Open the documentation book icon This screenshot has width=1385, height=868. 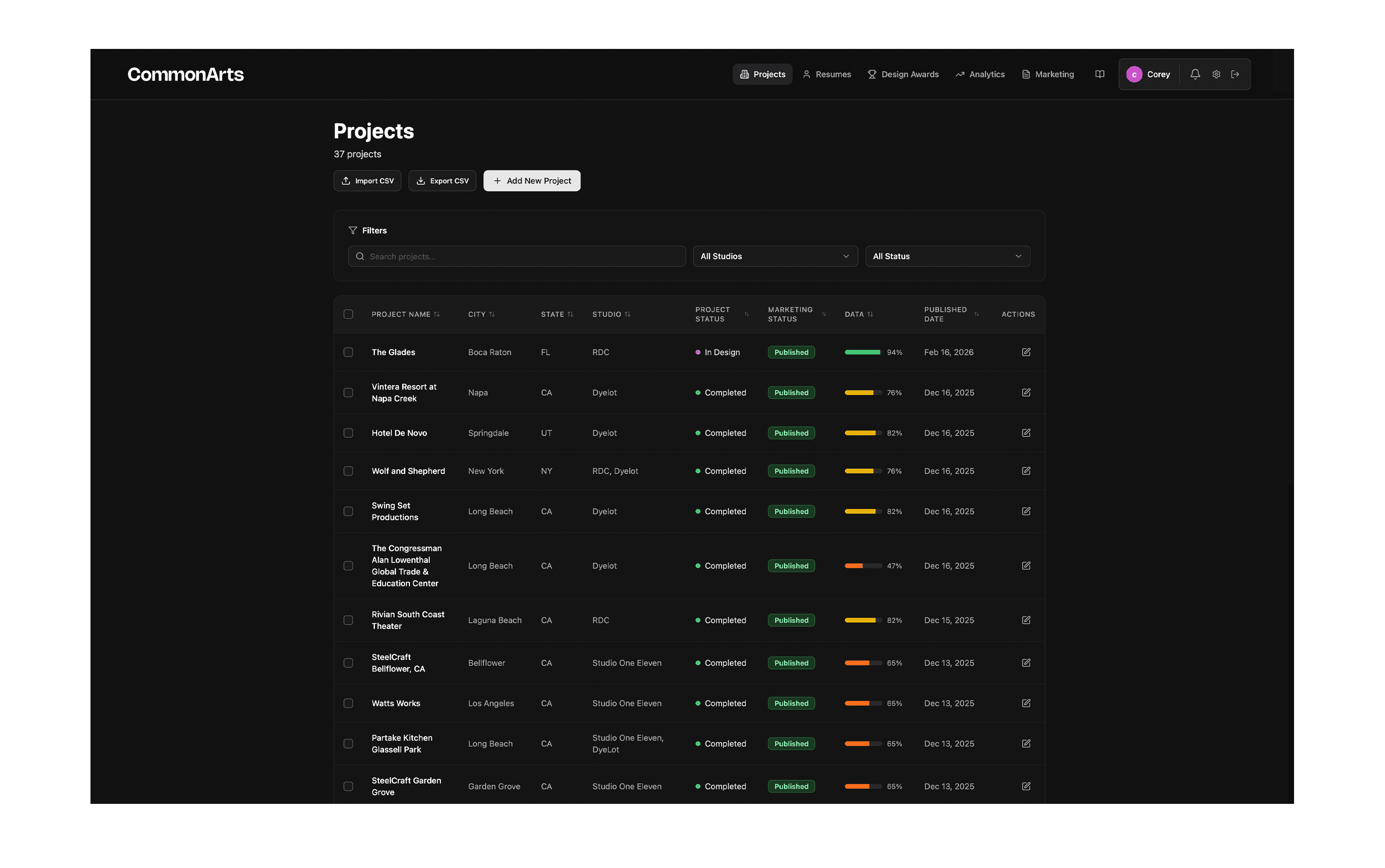(x=1099, y=74)
